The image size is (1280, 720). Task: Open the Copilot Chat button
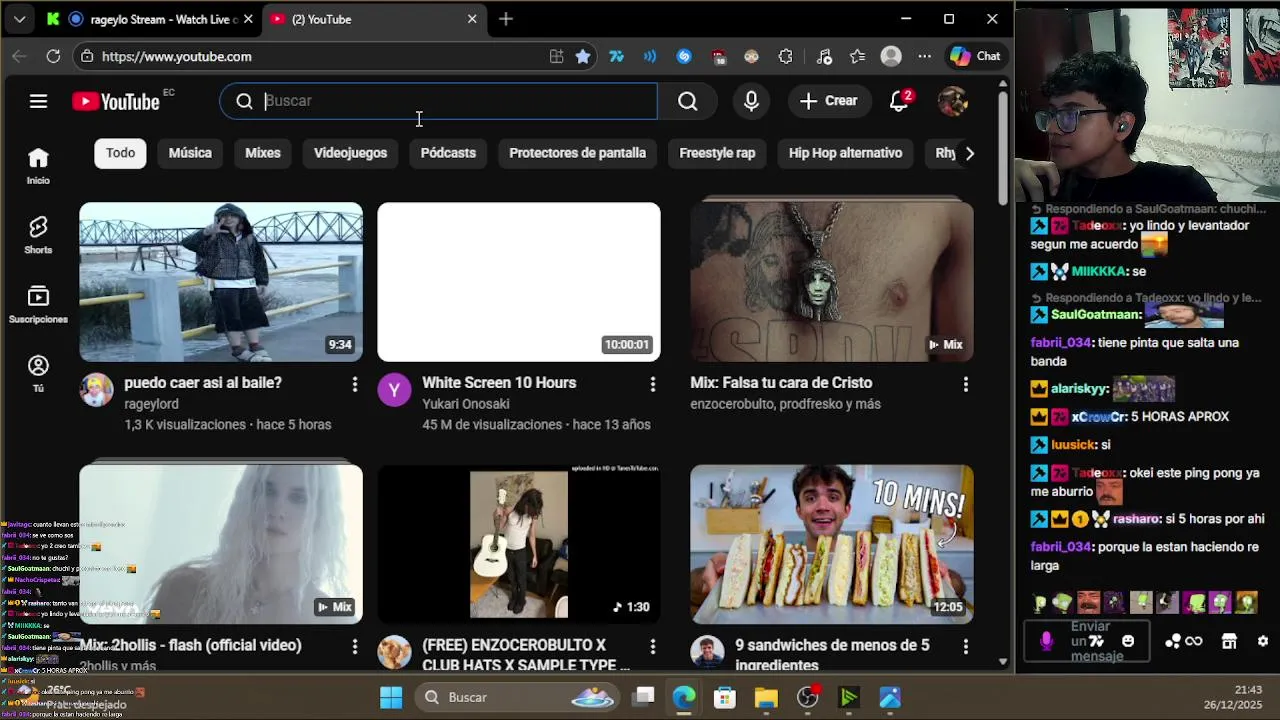coord(975,57)
